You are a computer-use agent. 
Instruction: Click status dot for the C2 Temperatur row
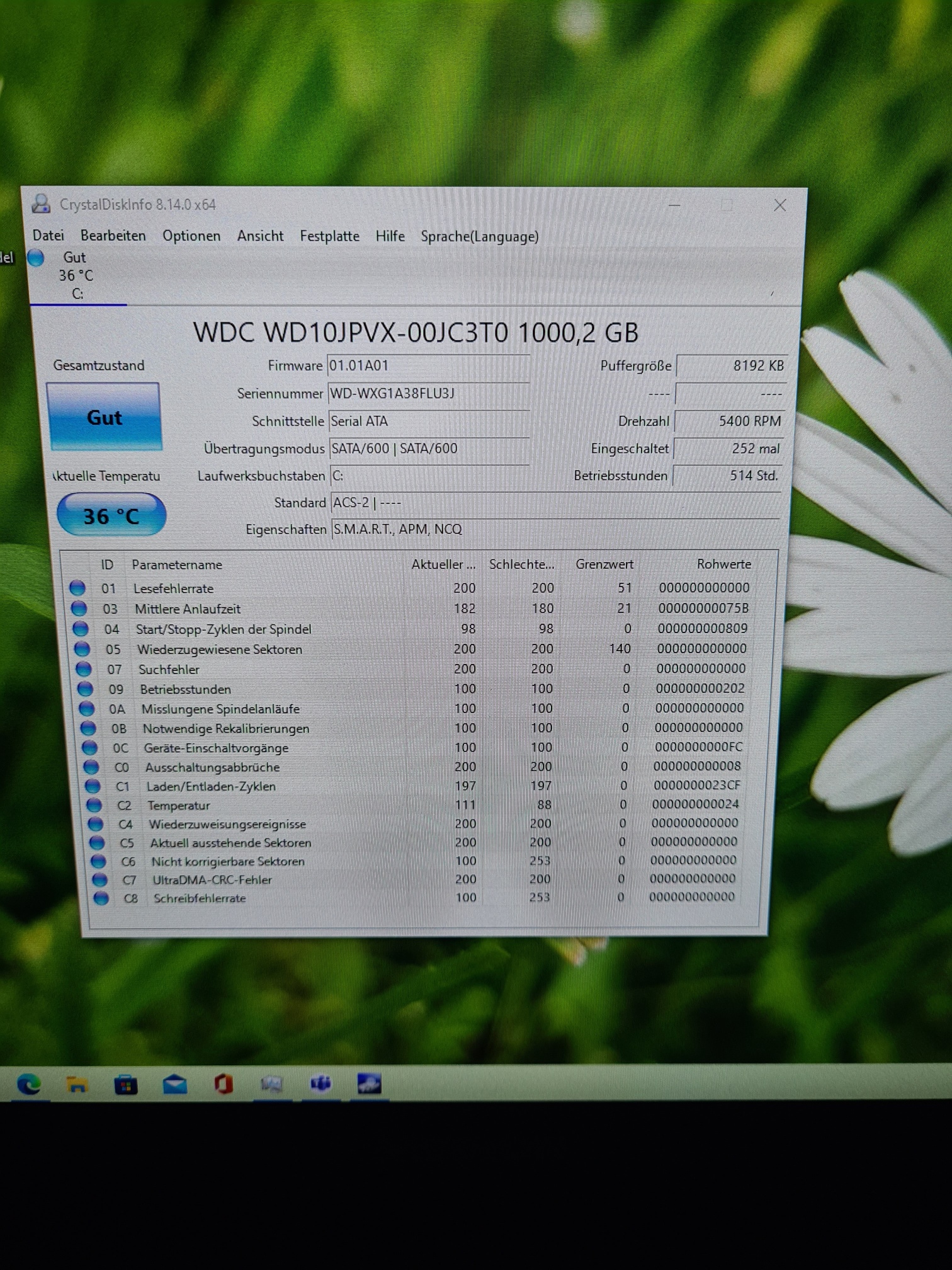pos(94,804)
